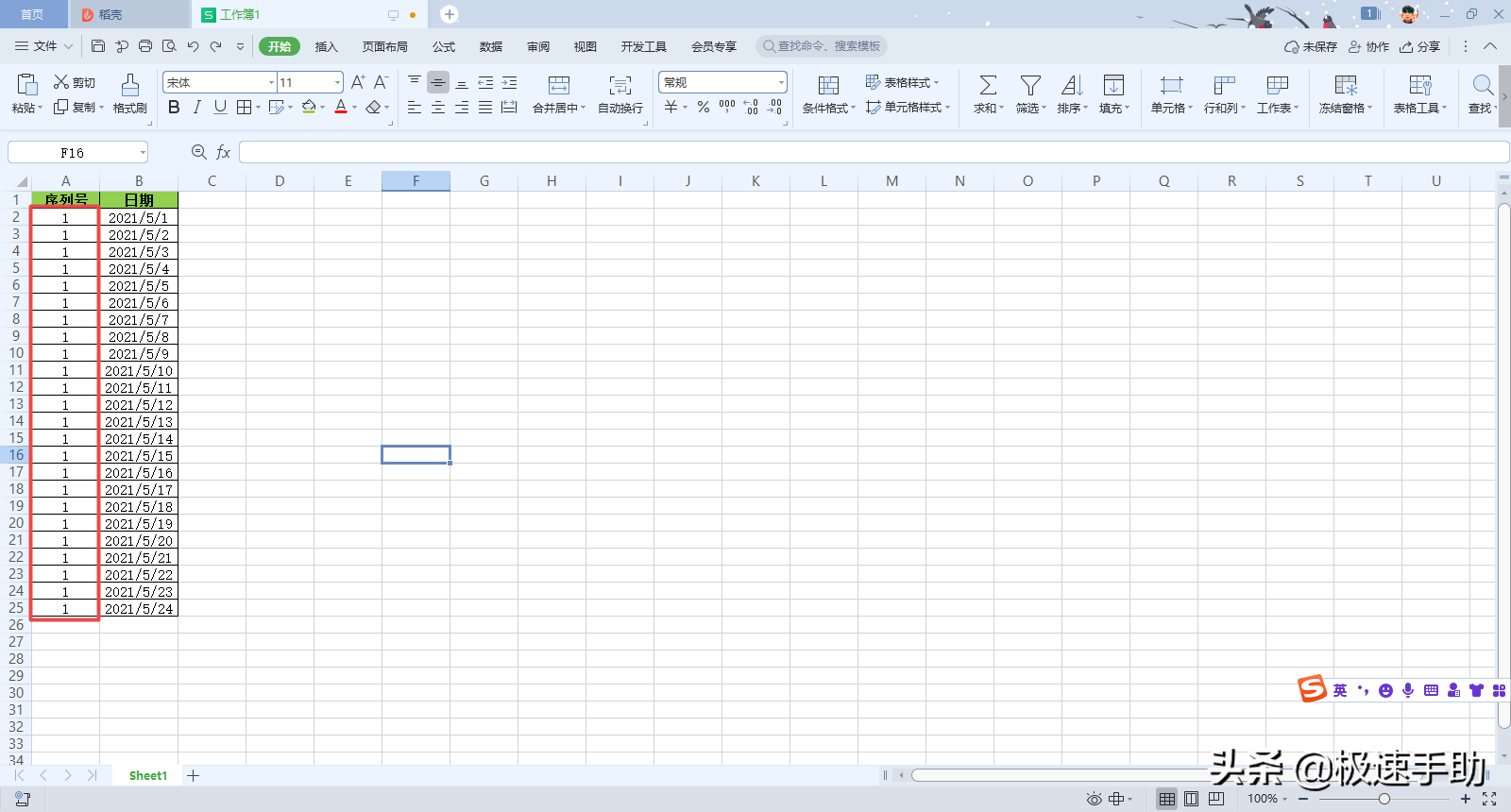Screen dimensions: 1511x812
Task: Toggle Wrap Text (自动换行)
Action: [620, 86]
